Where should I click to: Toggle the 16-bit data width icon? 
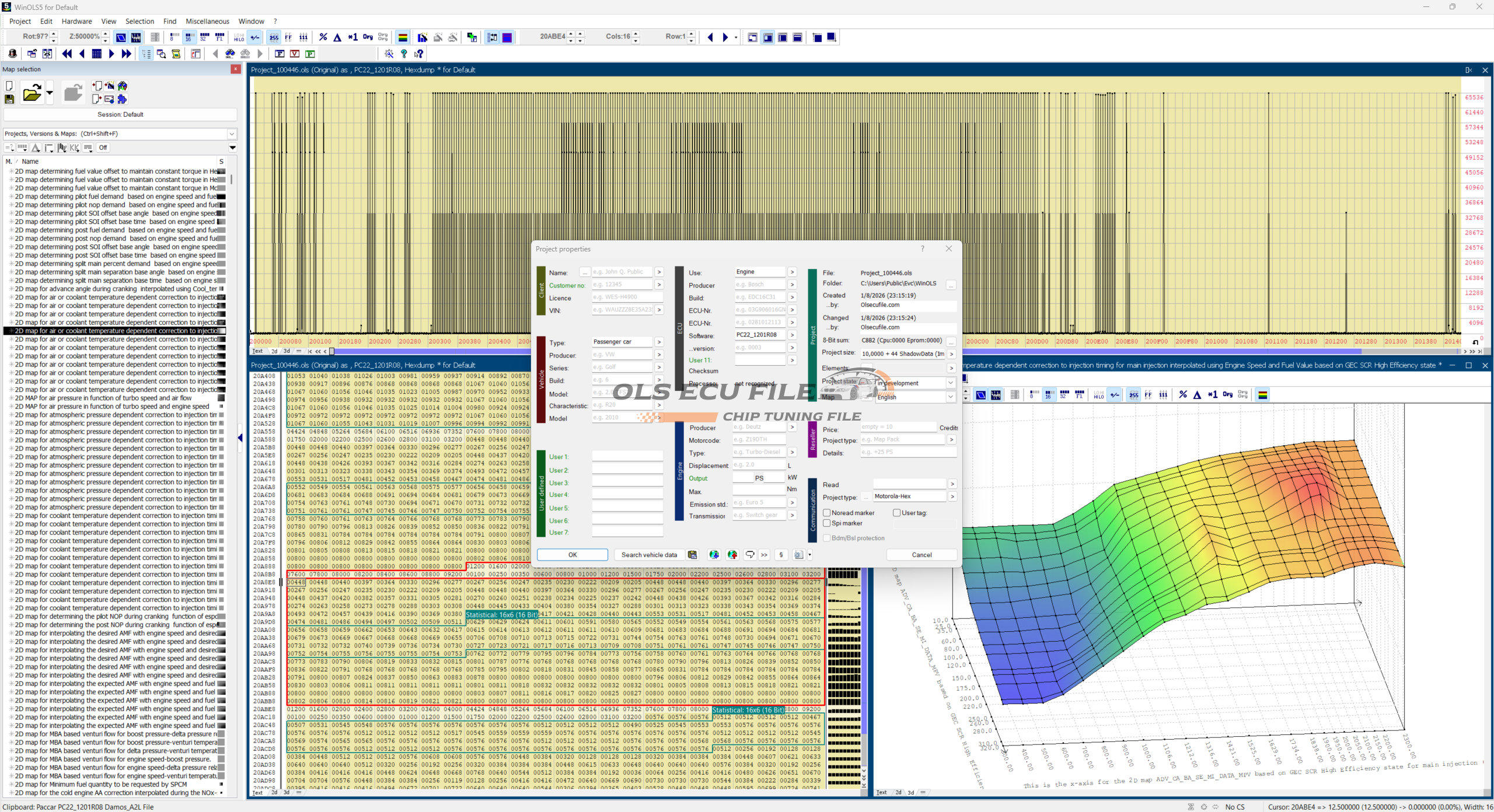point(189,37)
